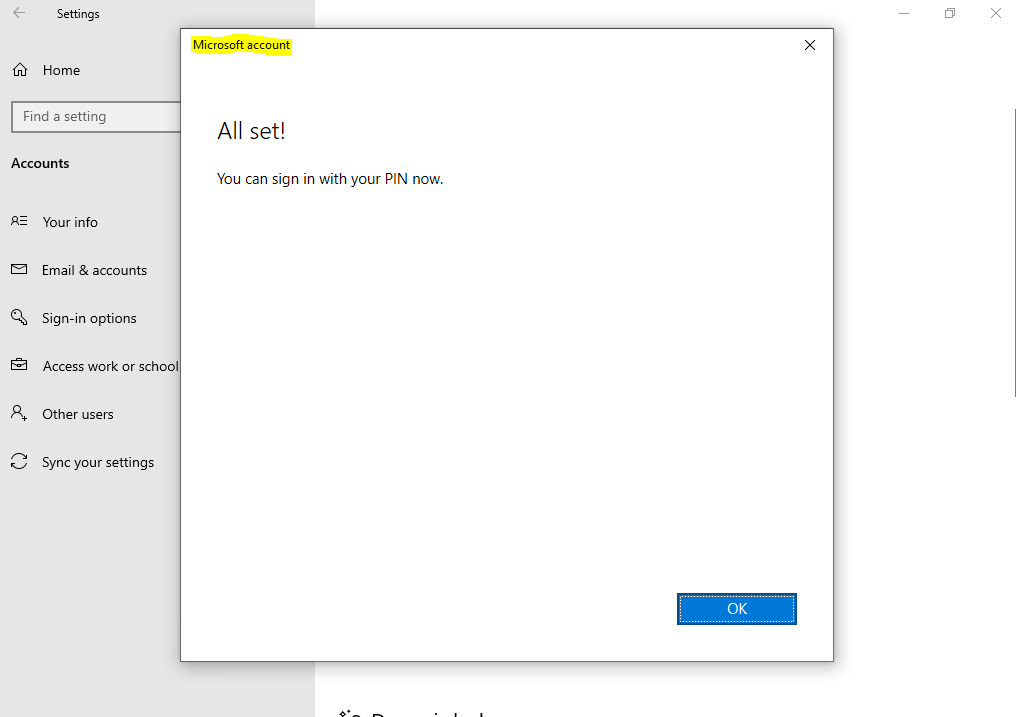This screenshot has width=1016, height=717.
Task: Confirm the All set dialog with OK
Action: 737,609
